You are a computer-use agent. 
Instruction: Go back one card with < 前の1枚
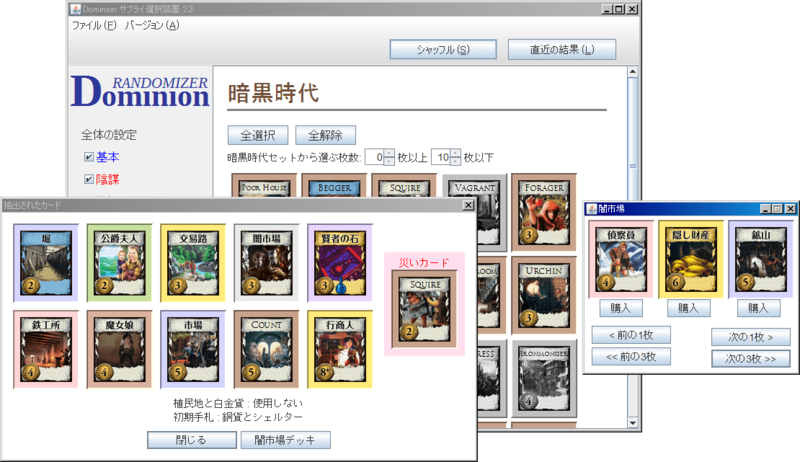(x=631, y=335)
